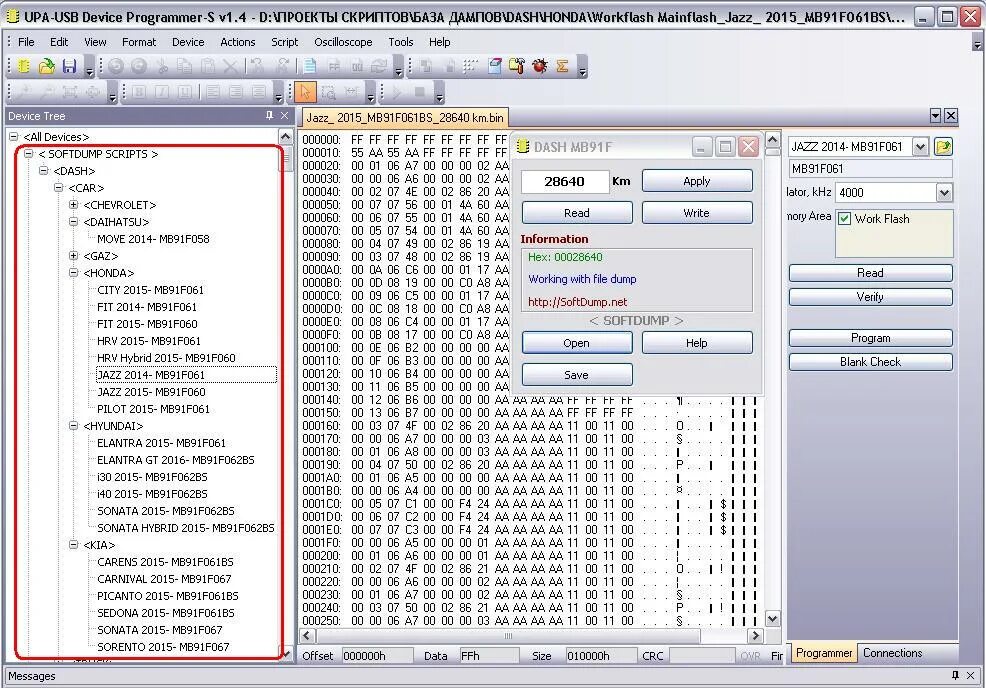Click the Underline U formatting icon
Image resolution: width=986 pixels, height=688 pixels.
184,92
